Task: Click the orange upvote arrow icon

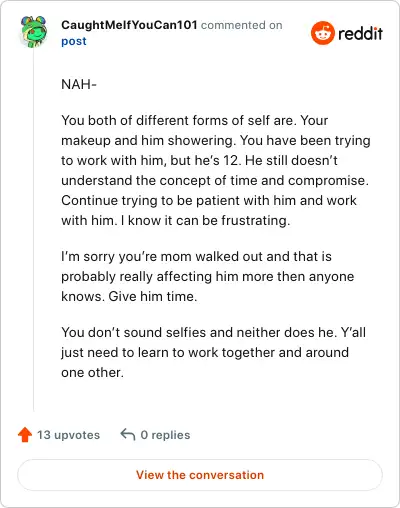Action: (x=25, y=435)
